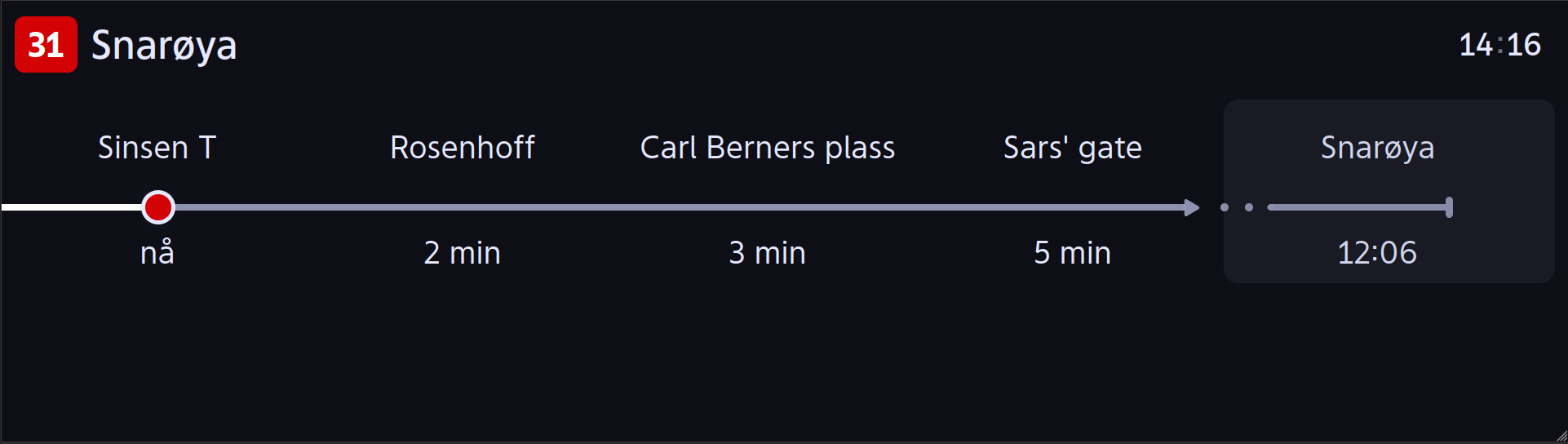
Task: Click the window resize grip corner
Action: click(x=1561, y=437)
